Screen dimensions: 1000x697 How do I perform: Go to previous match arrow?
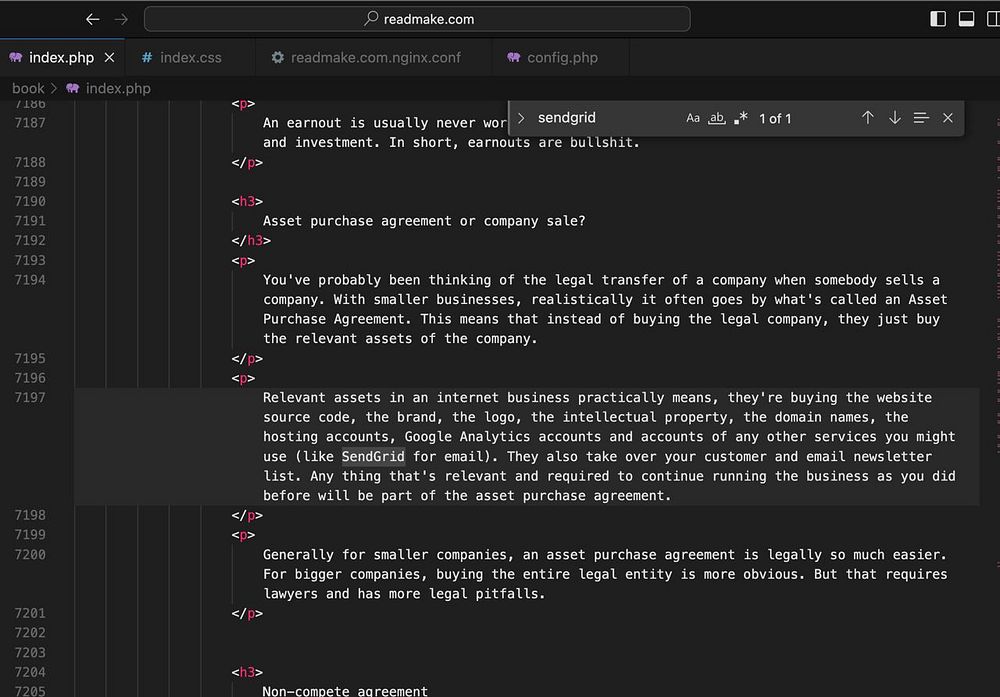pos(867,118)
